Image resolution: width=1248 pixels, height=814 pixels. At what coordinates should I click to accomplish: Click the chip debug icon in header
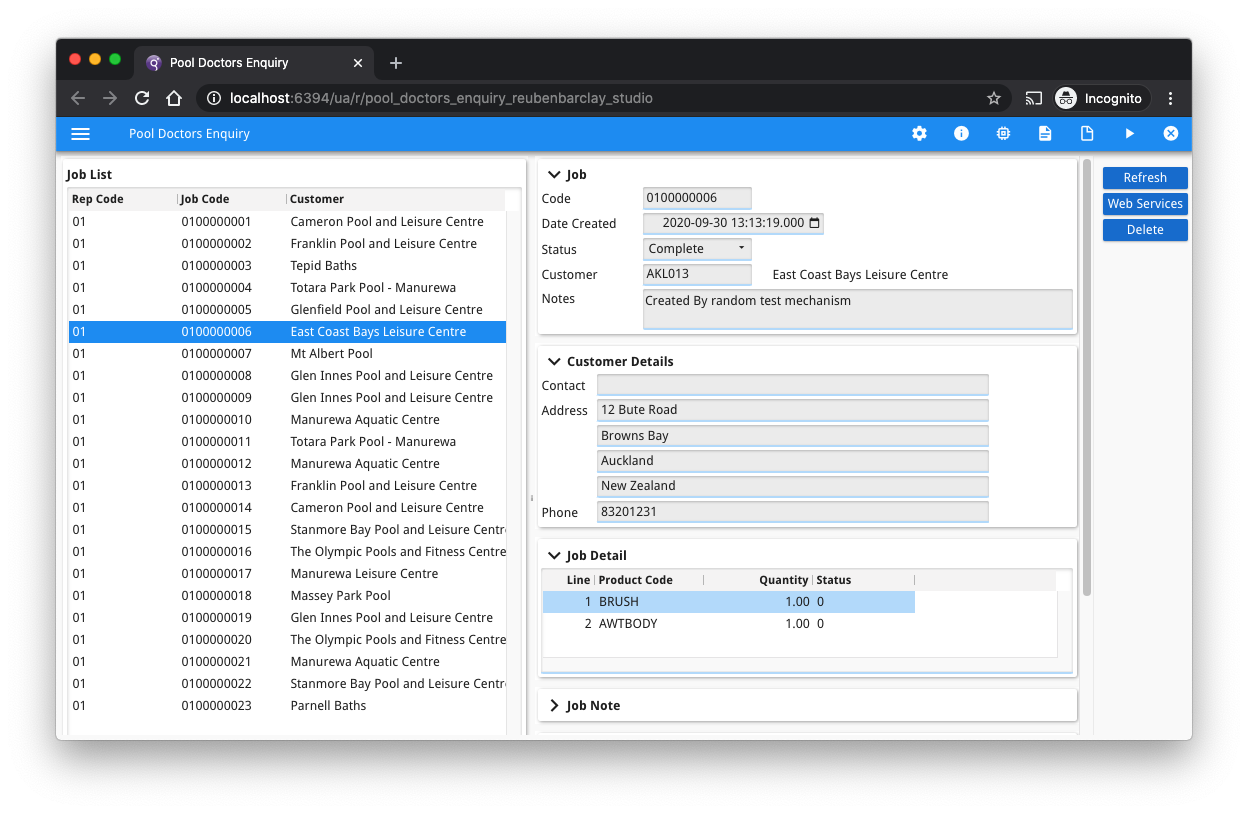[1003, 134]
